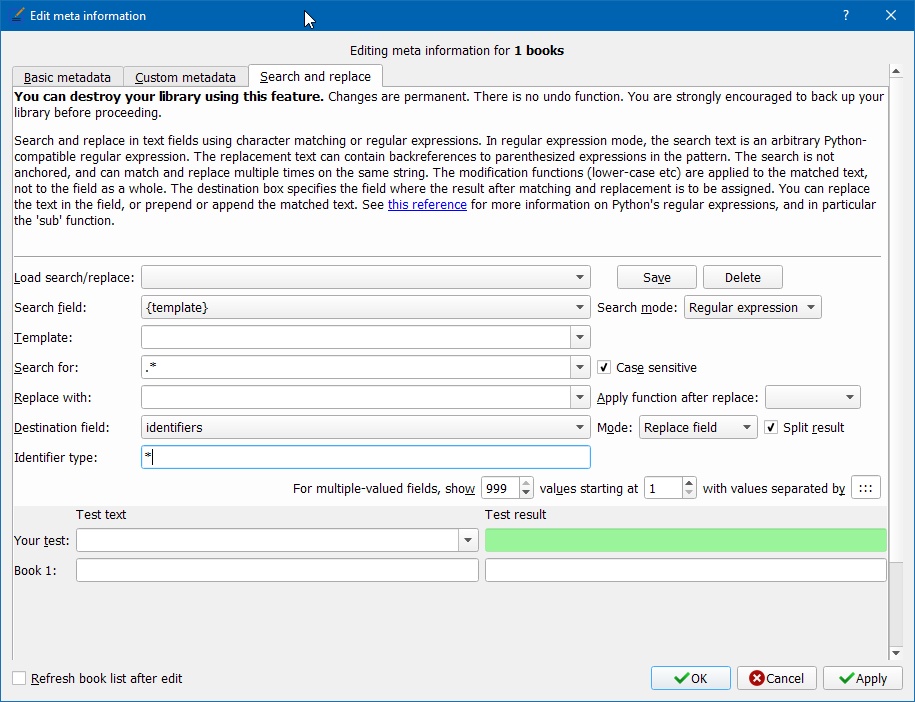The width and height of the screenshot is (915, 702).
Task: Click the down arrow of the starting-at spinner
Action: [688, 493]
